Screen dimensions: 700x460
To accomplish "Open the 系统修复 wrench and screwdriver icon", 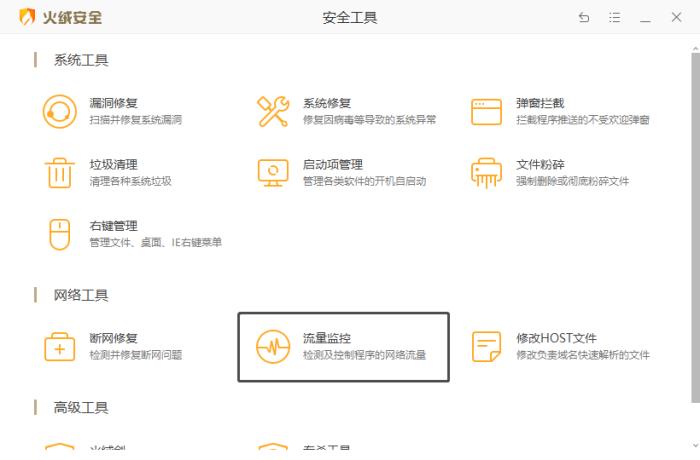I will [x=273, y=111].
